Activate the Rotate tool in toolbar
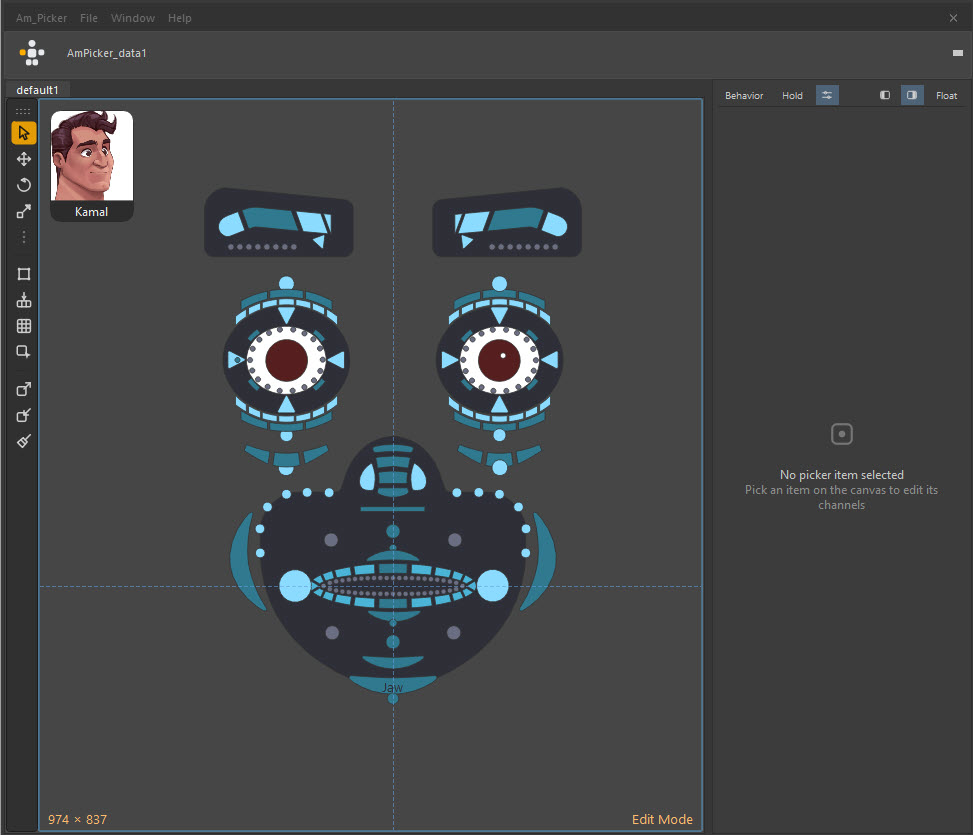This screenshot has height=835, width=973. pyautogui.click(x=24, y=185)
